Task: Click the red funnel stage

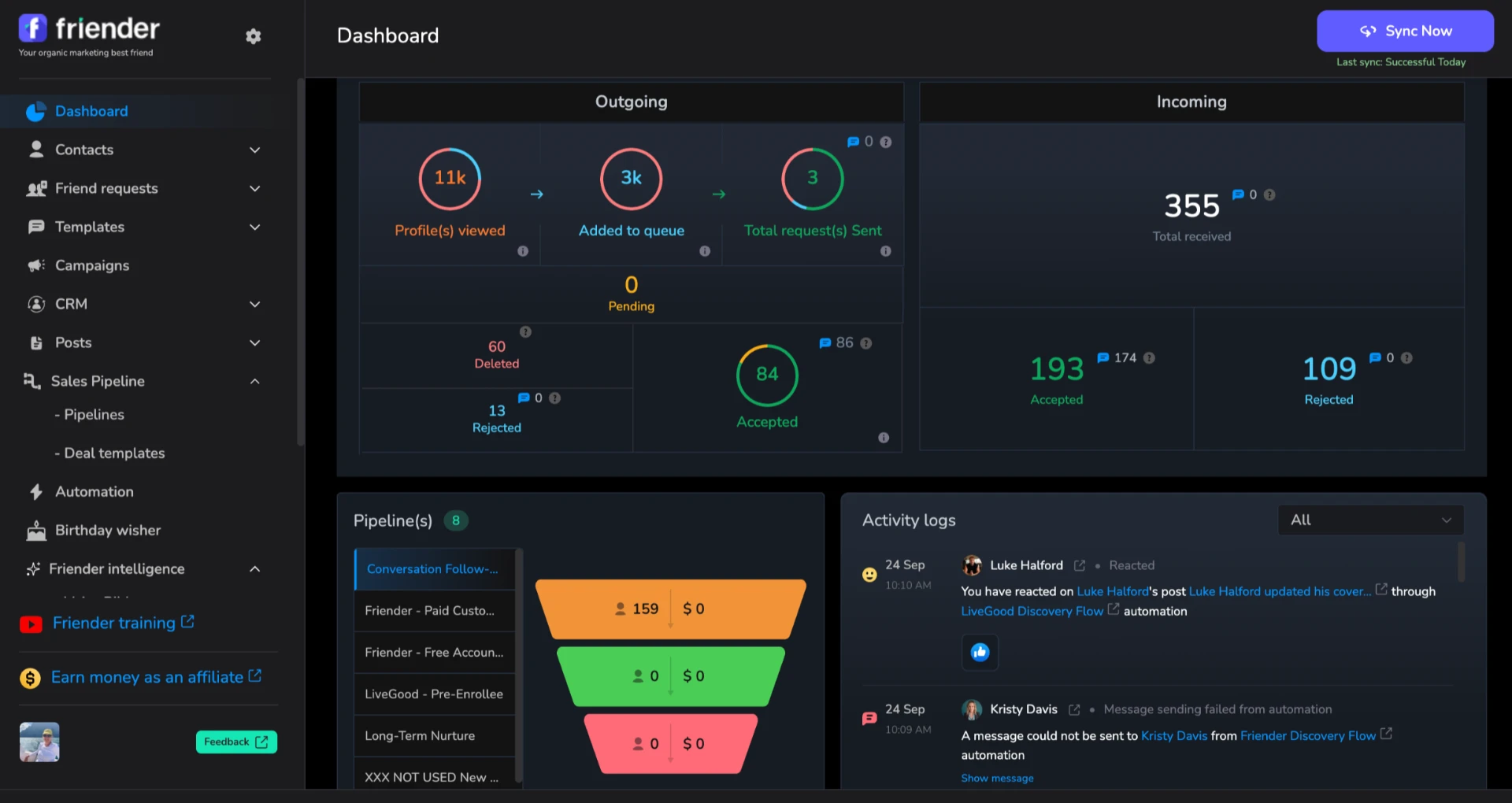Action: click(x=671, y=744)
